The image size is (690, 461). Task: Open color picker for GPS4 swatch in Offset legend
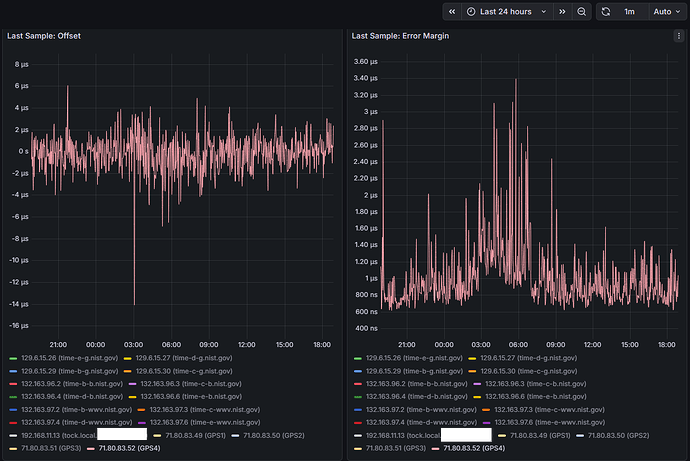pyautogui.click(x=91, y=449)
